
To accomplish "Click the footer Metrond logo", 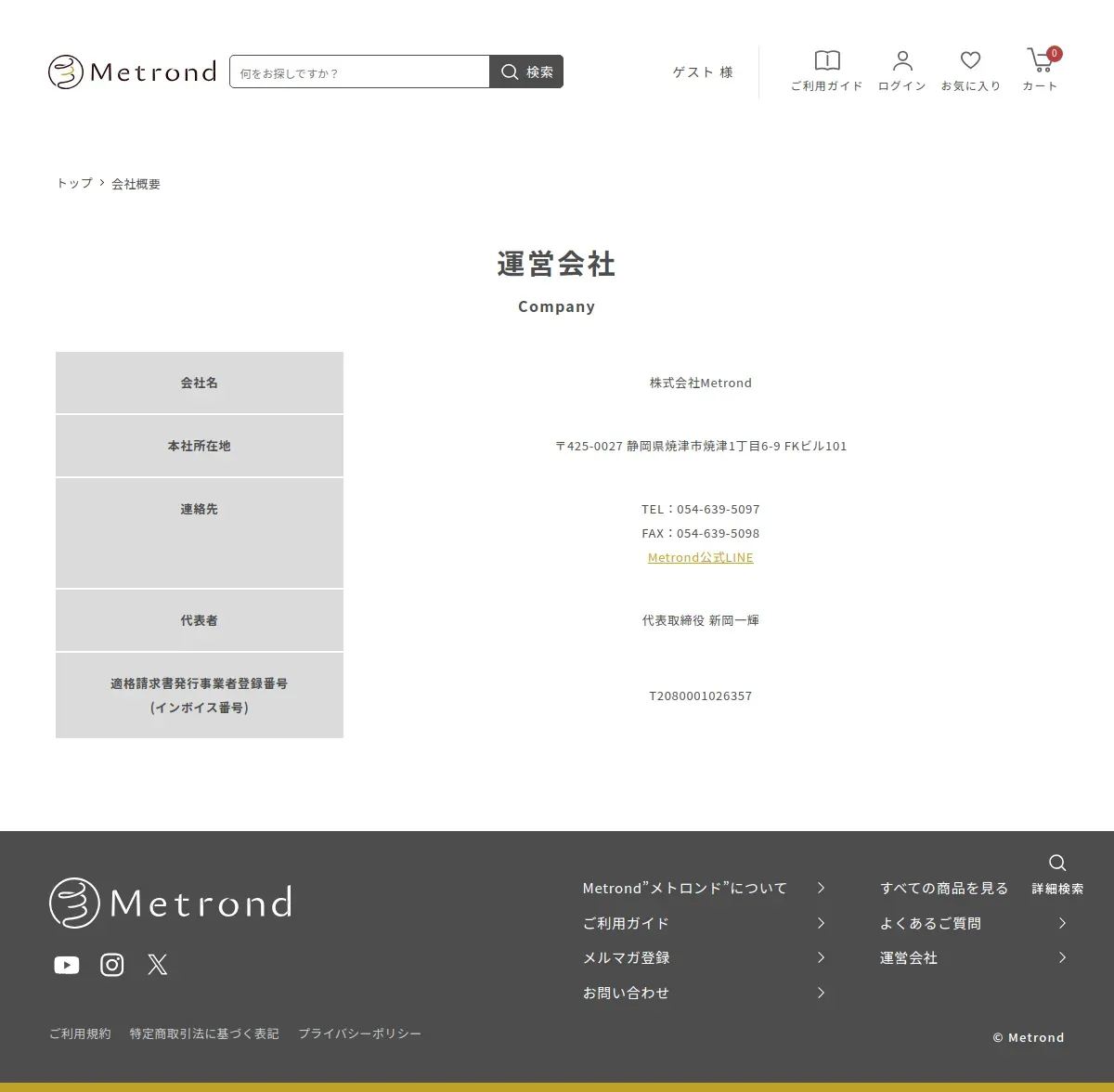I will [x=171, y=903].
